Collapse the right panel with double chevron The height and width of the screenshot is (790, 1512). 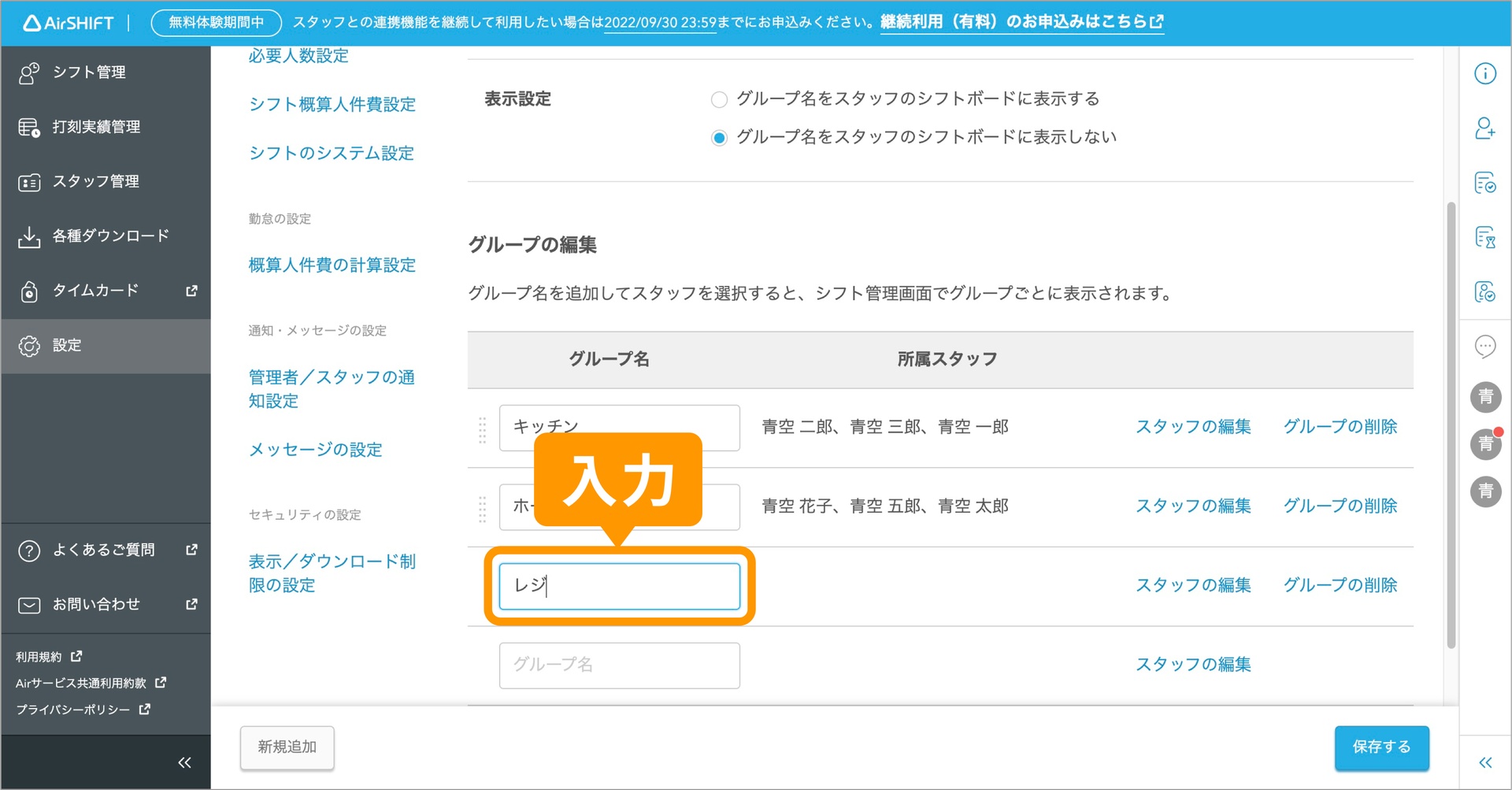(1484, 762)
